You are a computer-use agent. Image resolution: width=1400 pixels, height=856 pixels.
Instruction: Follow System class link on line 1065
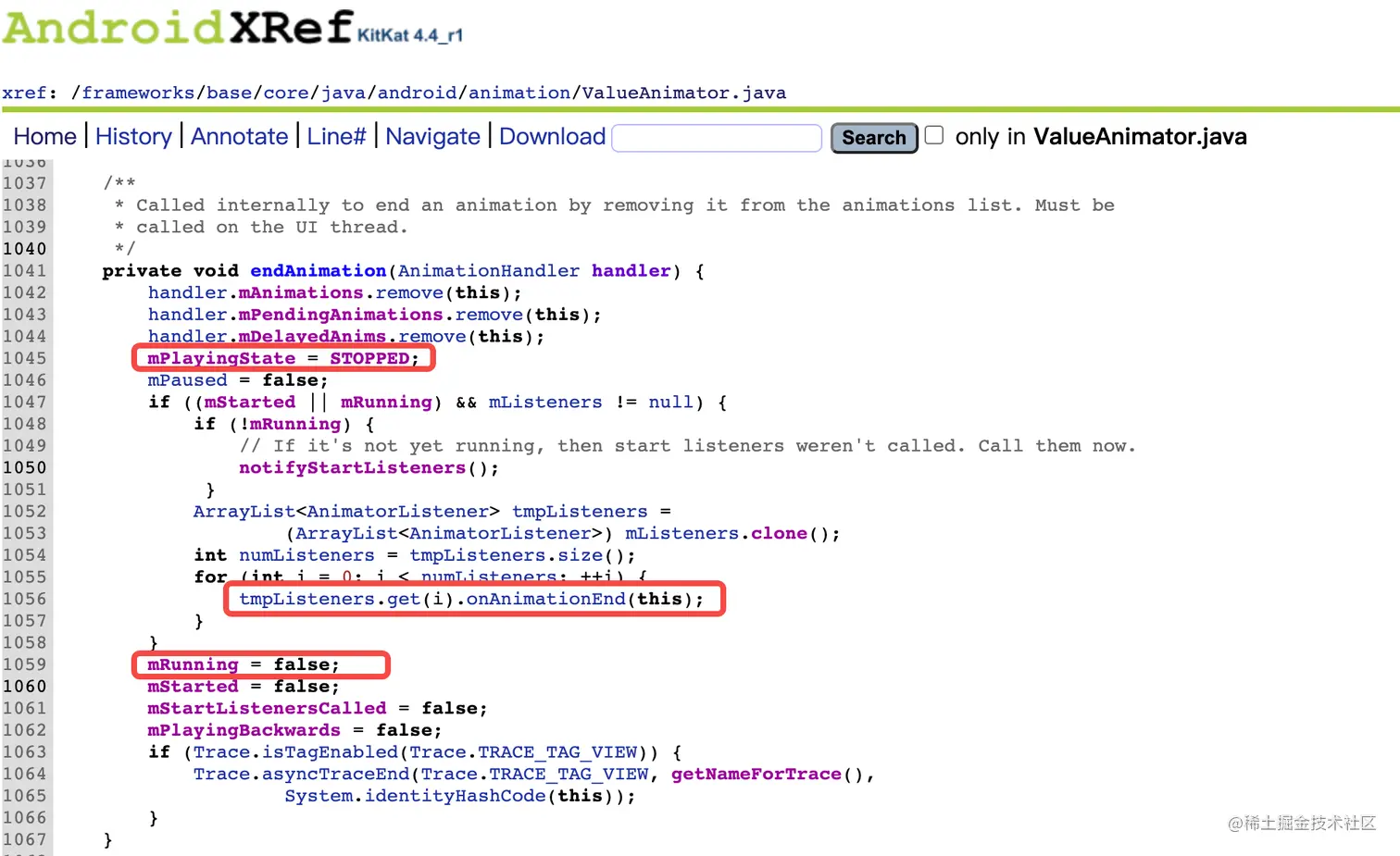coord(318,796)
